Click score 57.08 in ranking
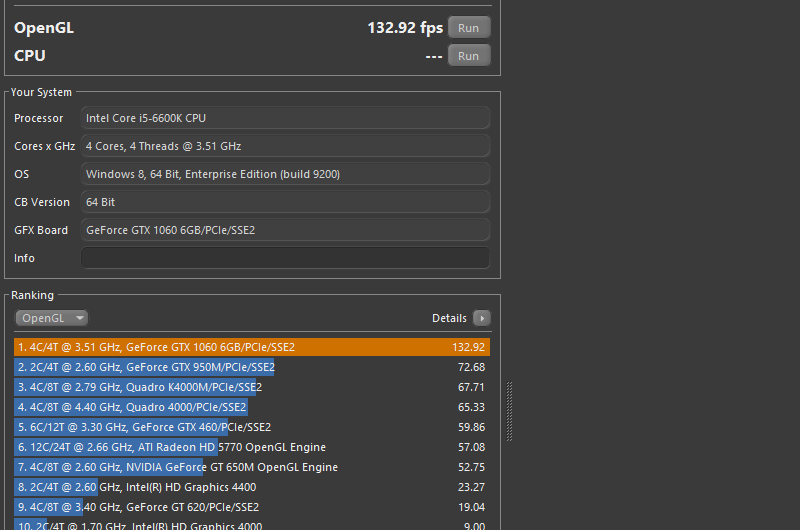The height and width of the screenshot is (530, 800). [x=471, y=447]
